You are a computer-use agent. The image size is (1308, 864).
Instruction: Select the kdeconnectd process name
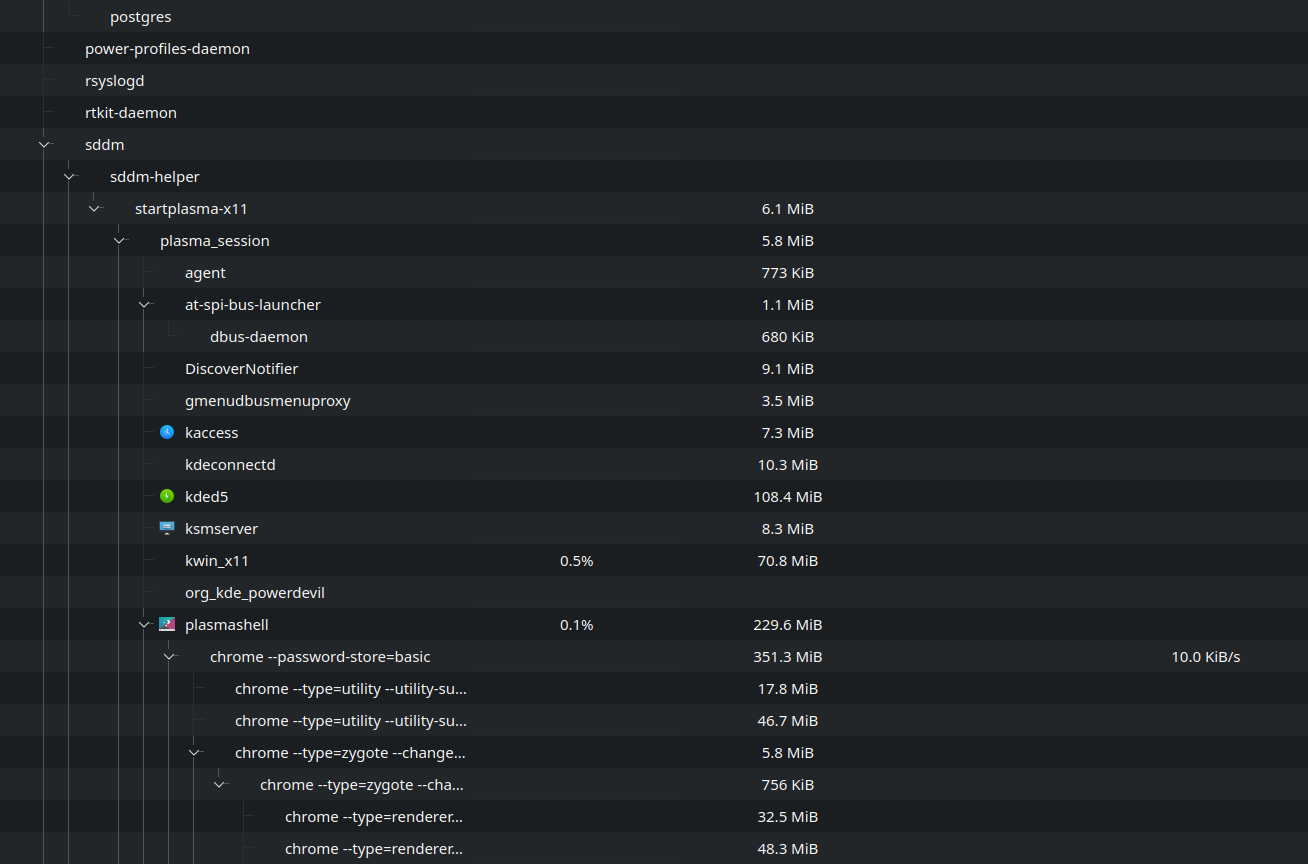click(x=230, y=464)
